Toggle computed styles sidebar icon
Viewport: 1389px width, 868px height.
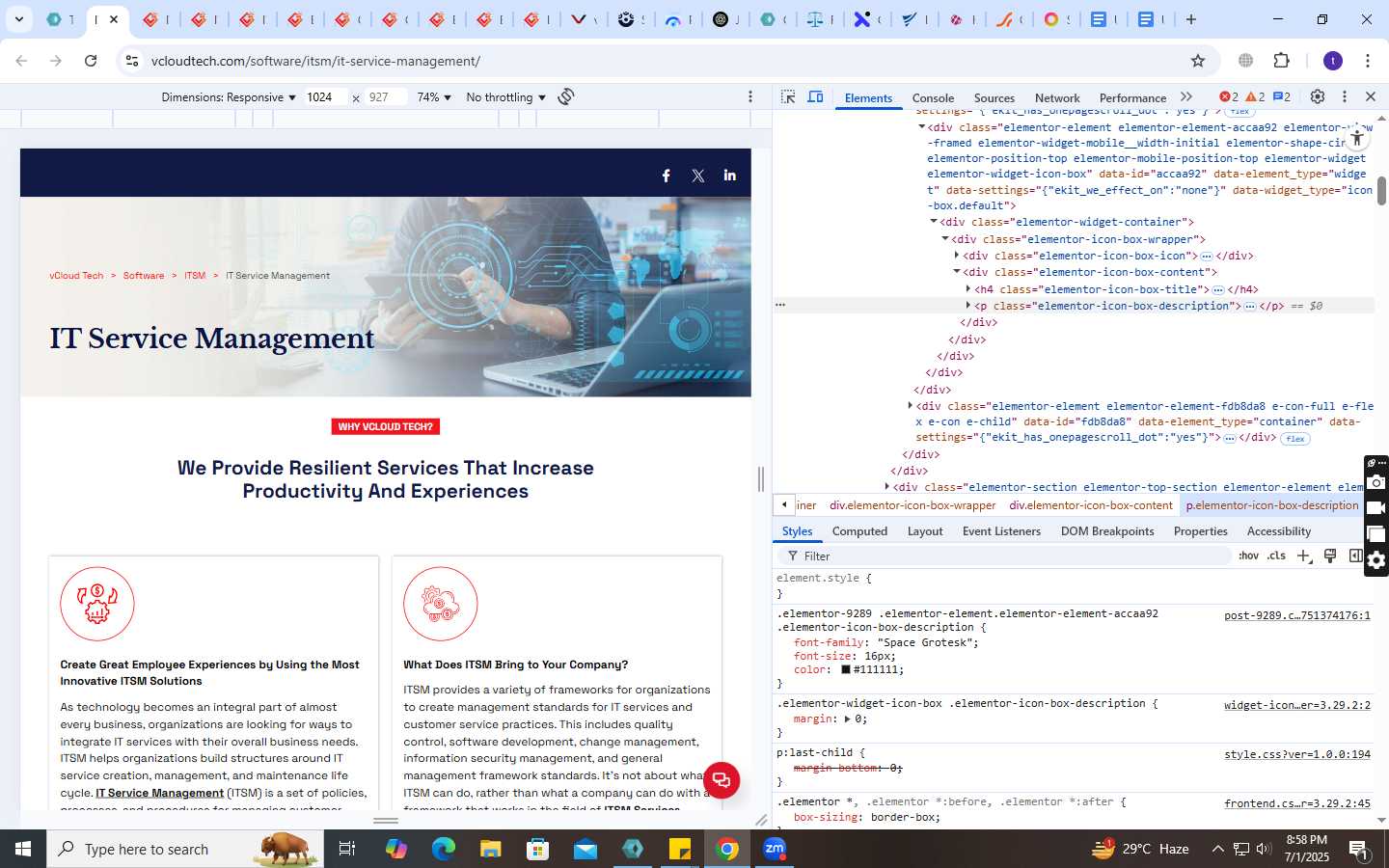point(1355,556)
